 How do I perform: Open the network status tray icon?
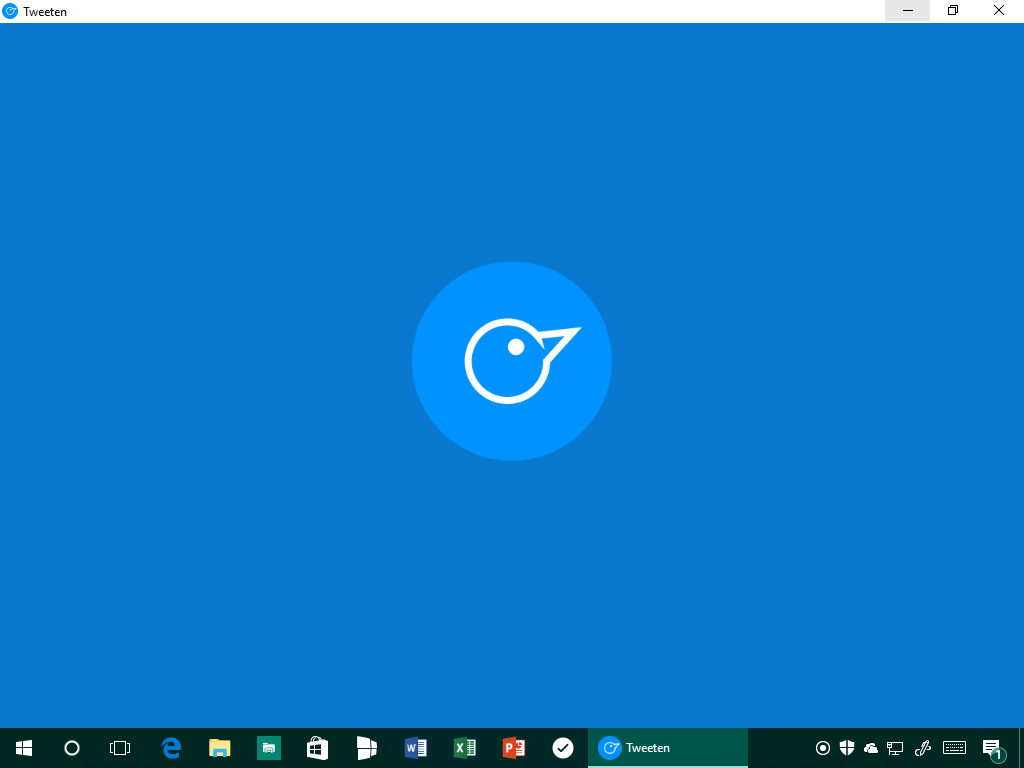click(895, 748)
